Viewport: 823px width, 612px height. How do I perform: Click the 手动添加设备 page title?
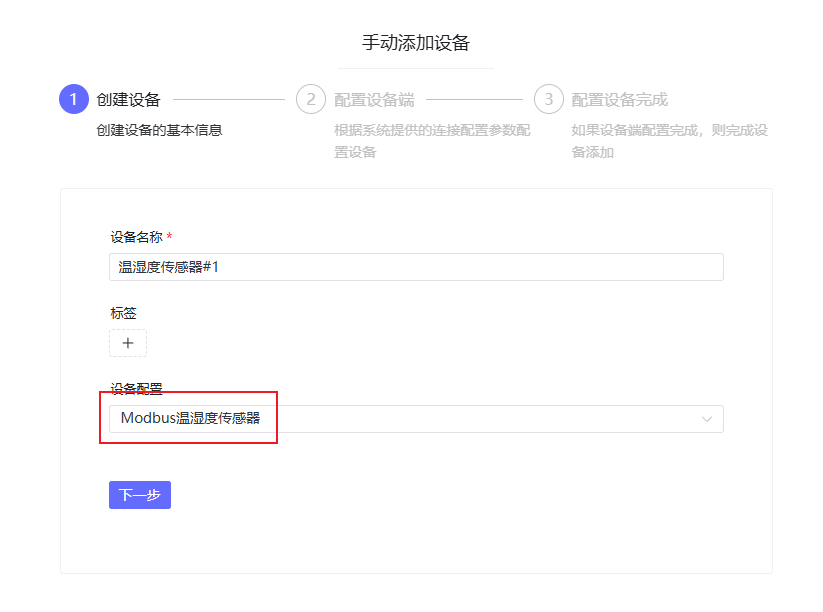click(416, 44)
